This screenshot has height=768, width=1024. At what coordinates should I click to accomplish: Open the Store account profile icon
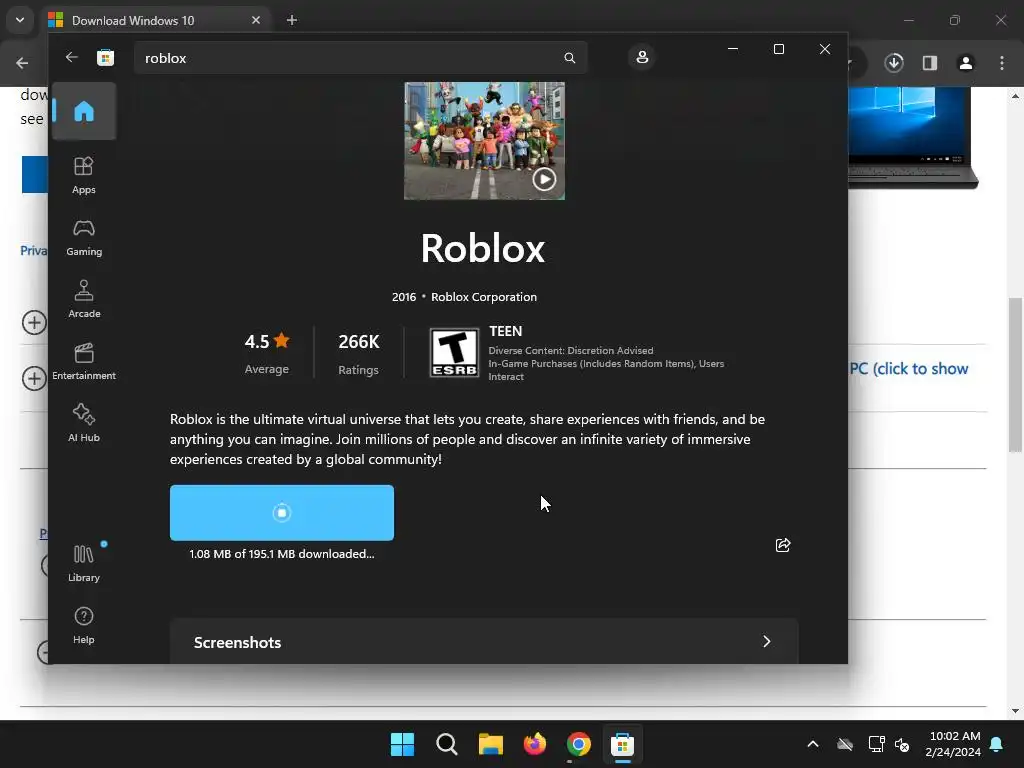pyautogui.click(x=642, y=57)
